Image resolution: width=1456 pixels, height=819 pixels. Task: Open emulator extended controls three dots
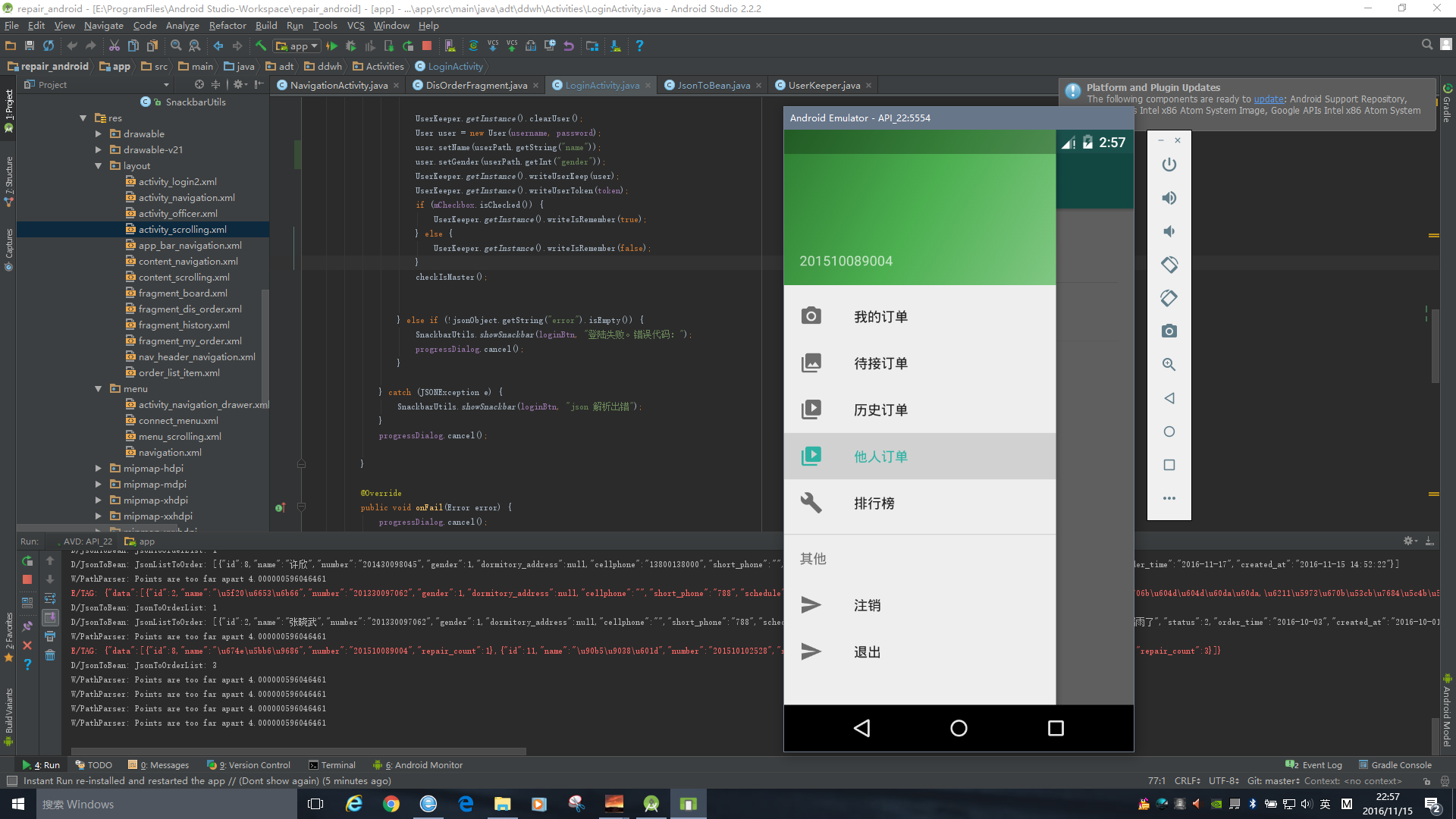pyautogui.click(x=1169, y=498)
